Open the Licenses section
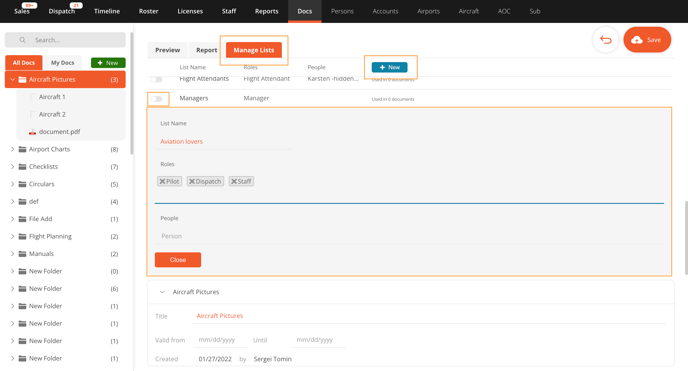This screenshot has width=688, height=371. tap(190, 11)
